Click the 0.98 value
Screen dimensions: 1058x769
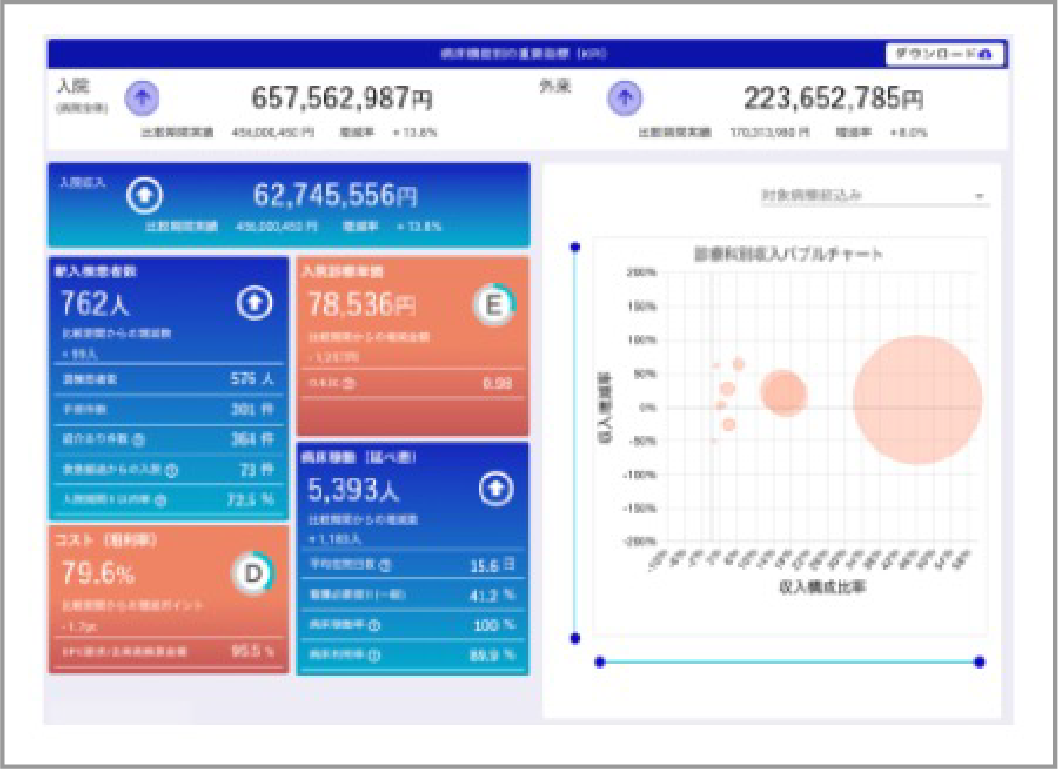click(x=498, y=384)
